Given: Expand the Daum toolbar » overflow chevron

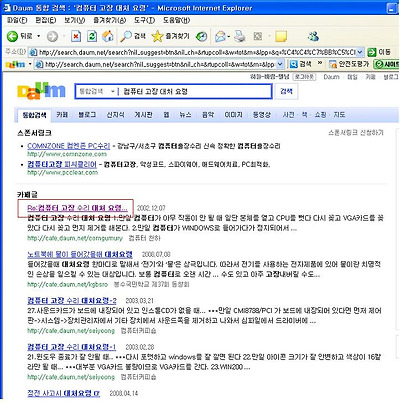Looking at the screenshot, I should tap(320, 63).
